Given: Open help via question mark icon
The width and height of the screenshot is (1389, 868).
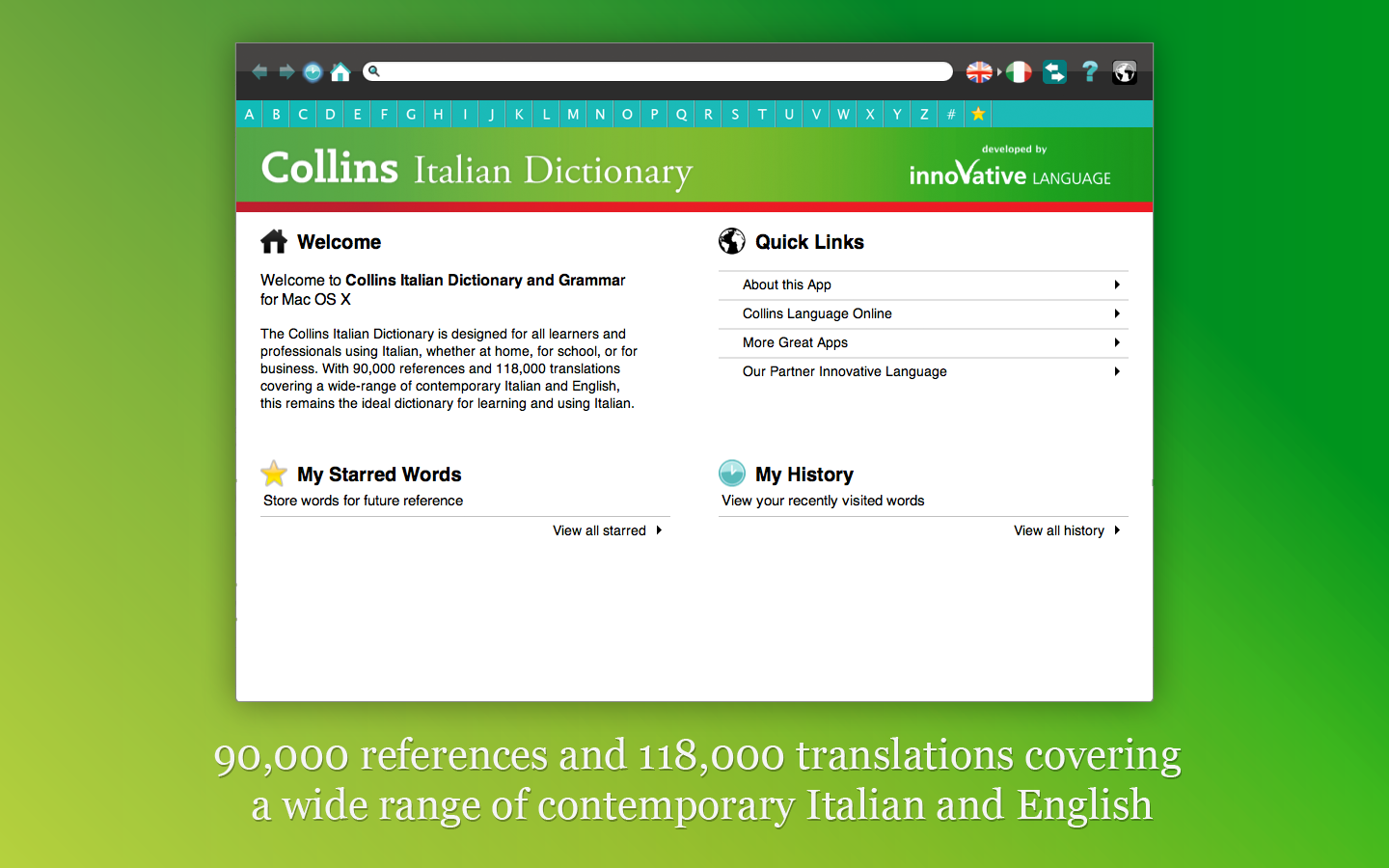Looking at the screenshot, I should pos(1090,71).
